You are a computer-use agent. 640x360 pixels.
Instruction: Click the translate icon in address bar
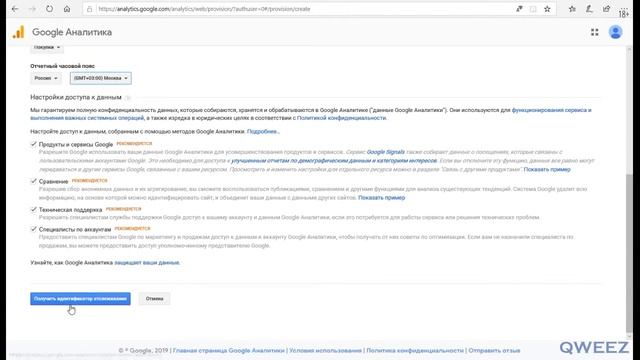[x=519, y=9]
